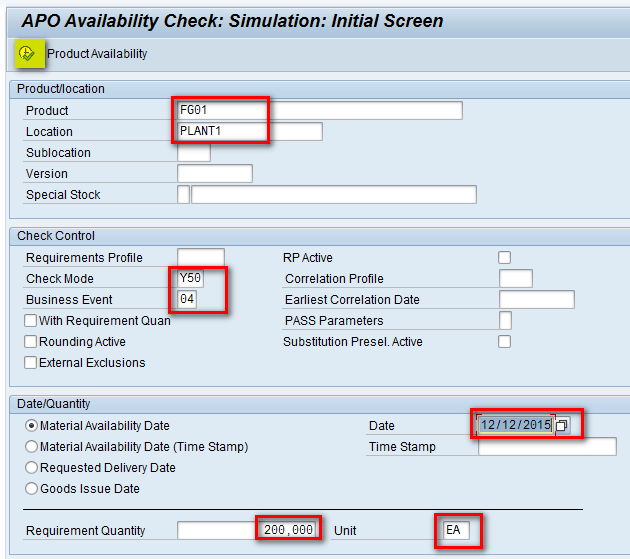Image resolution: width=630 pixels, height=559 pixels.
Task: Click the long Special Stock description field
Action: [x=334, y=195]
